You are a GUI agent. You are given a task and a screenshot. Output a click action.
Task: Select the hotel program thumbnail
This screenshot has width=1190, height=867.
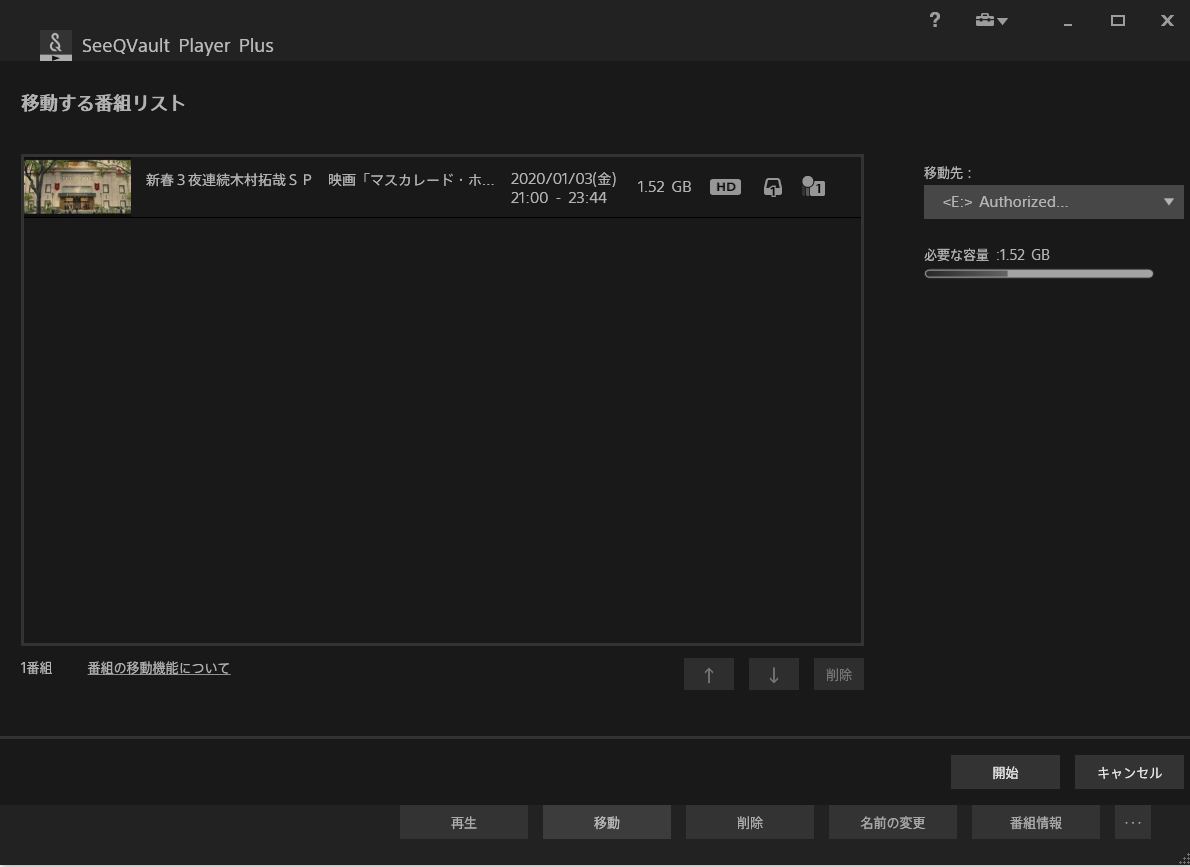click(x=78, y=187)
